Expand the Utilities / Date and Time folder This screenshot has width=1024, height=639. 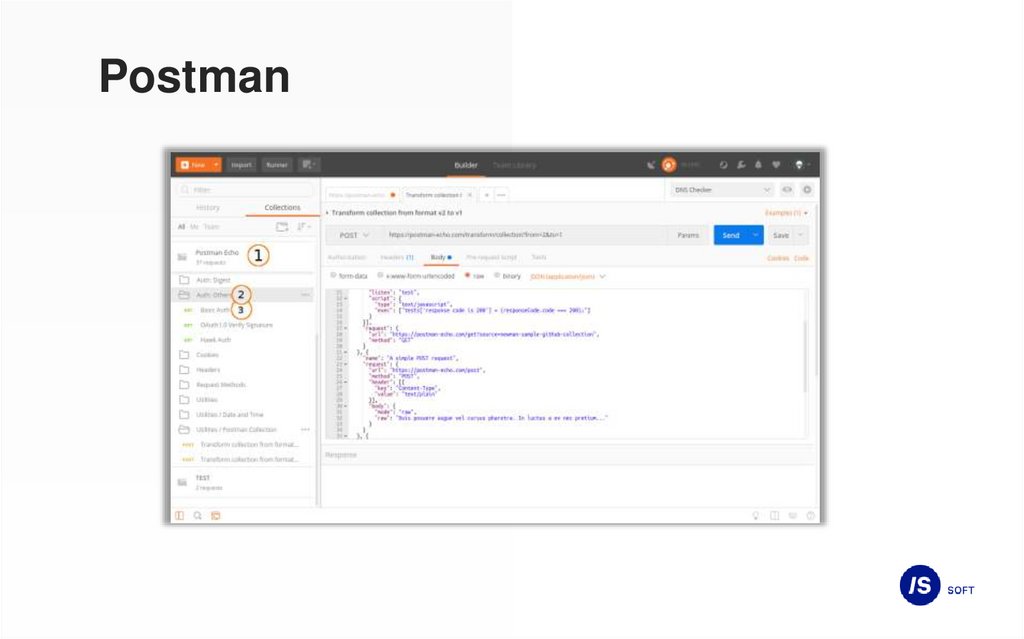(242, 414)
